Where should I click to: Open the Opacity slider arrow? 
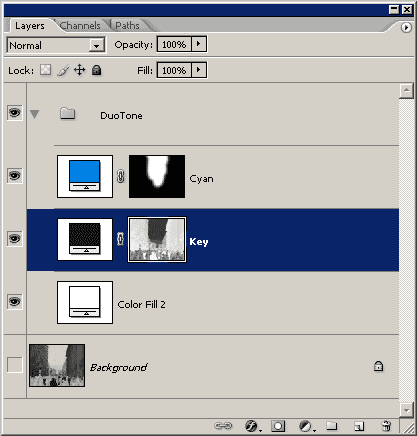pyautogui.click(x=199, y=44)
